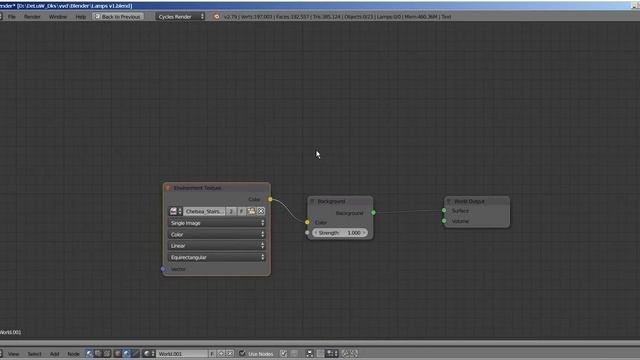Select world shader type icon
This screenshot has width=640, height=360.
(x=127, y=353)
